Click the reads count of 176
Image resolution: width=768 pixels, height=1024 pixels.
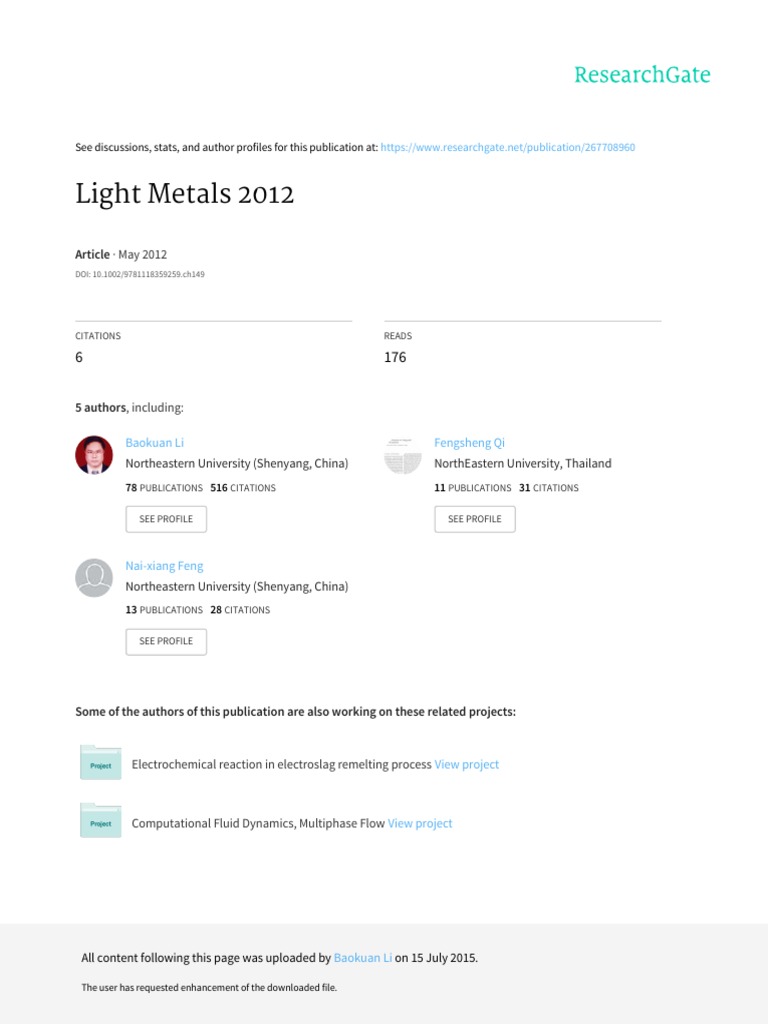(395, 357)
